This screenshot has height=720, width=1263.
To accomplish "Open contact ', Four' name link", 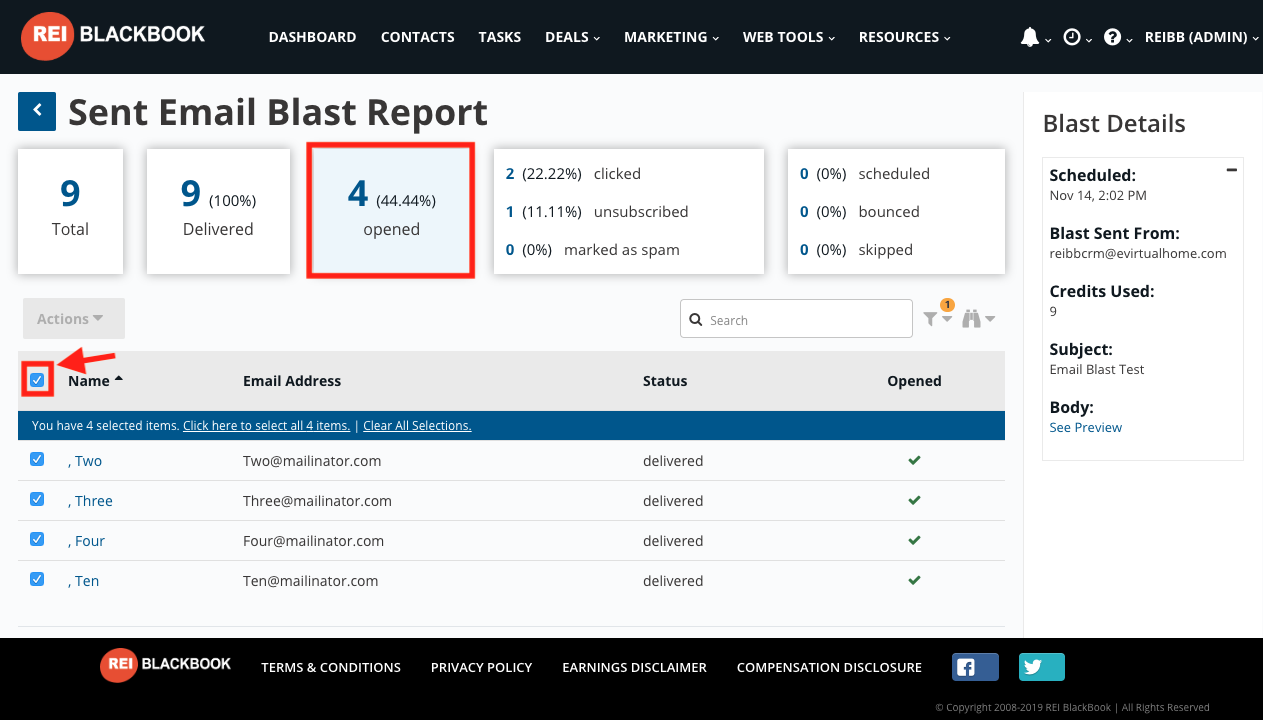I will click(86, 541).
